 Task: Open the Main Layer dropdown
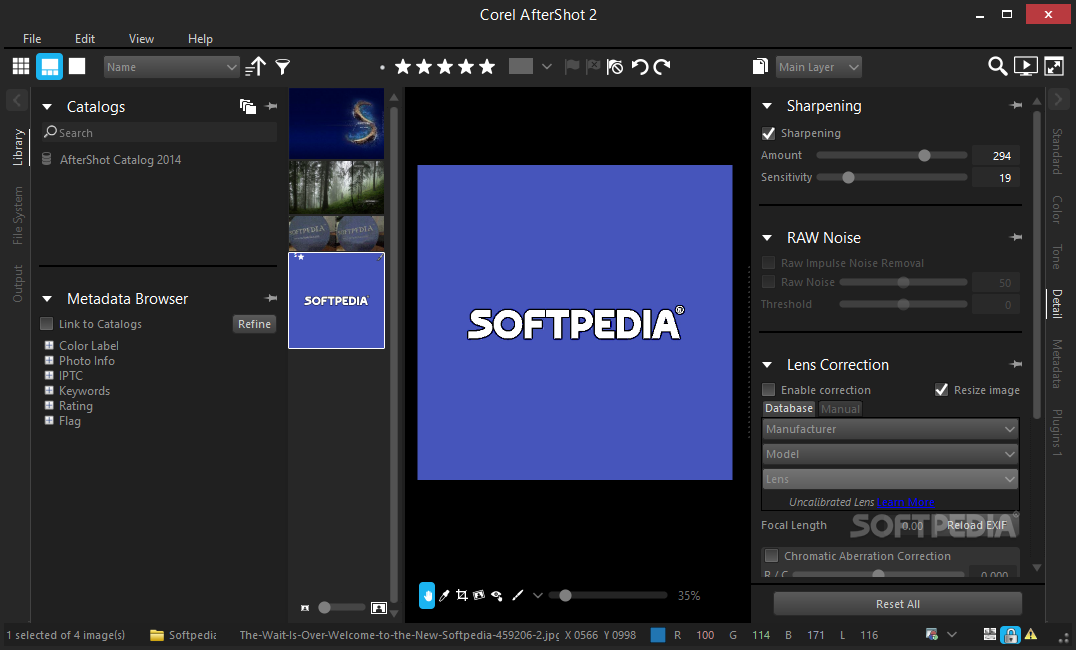tap(818, 67)
